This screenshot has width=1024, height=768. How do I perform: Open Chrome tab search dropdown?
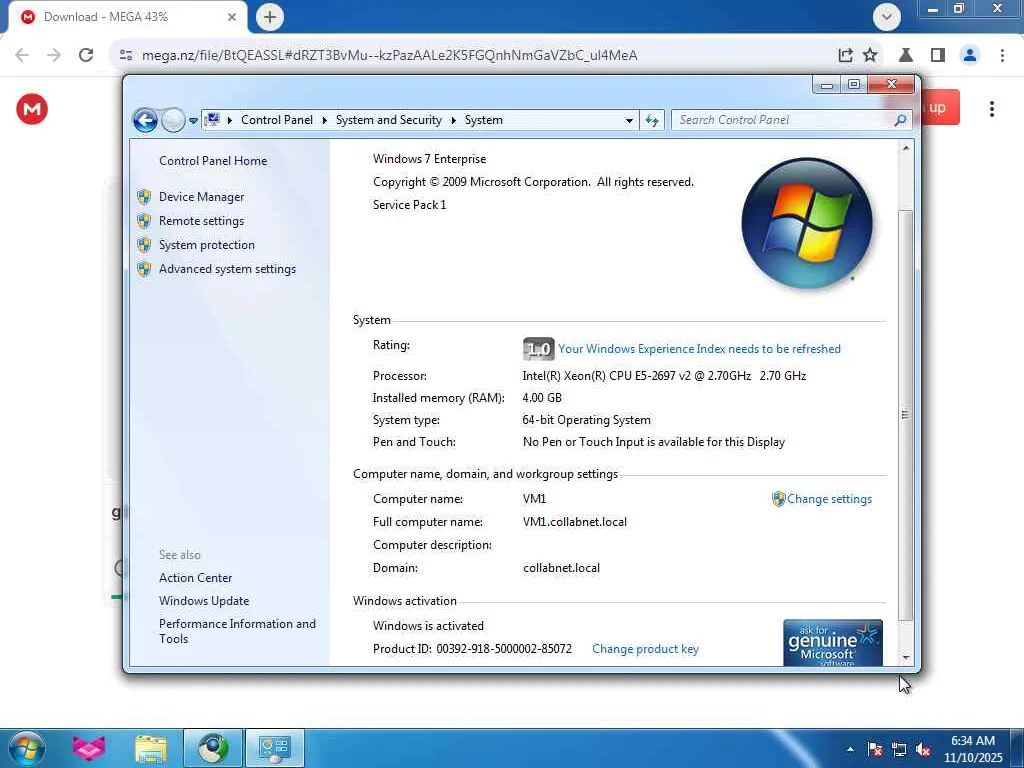887,17
